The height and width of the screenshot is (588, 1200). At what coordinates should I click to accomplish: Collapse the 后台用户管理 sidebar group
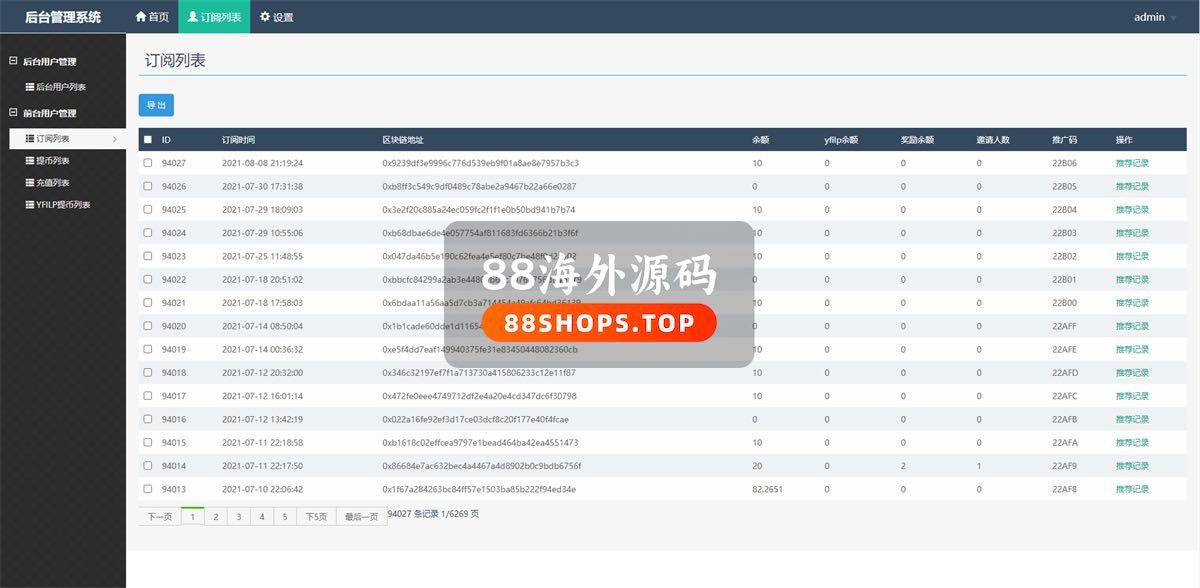click(13, 61)
